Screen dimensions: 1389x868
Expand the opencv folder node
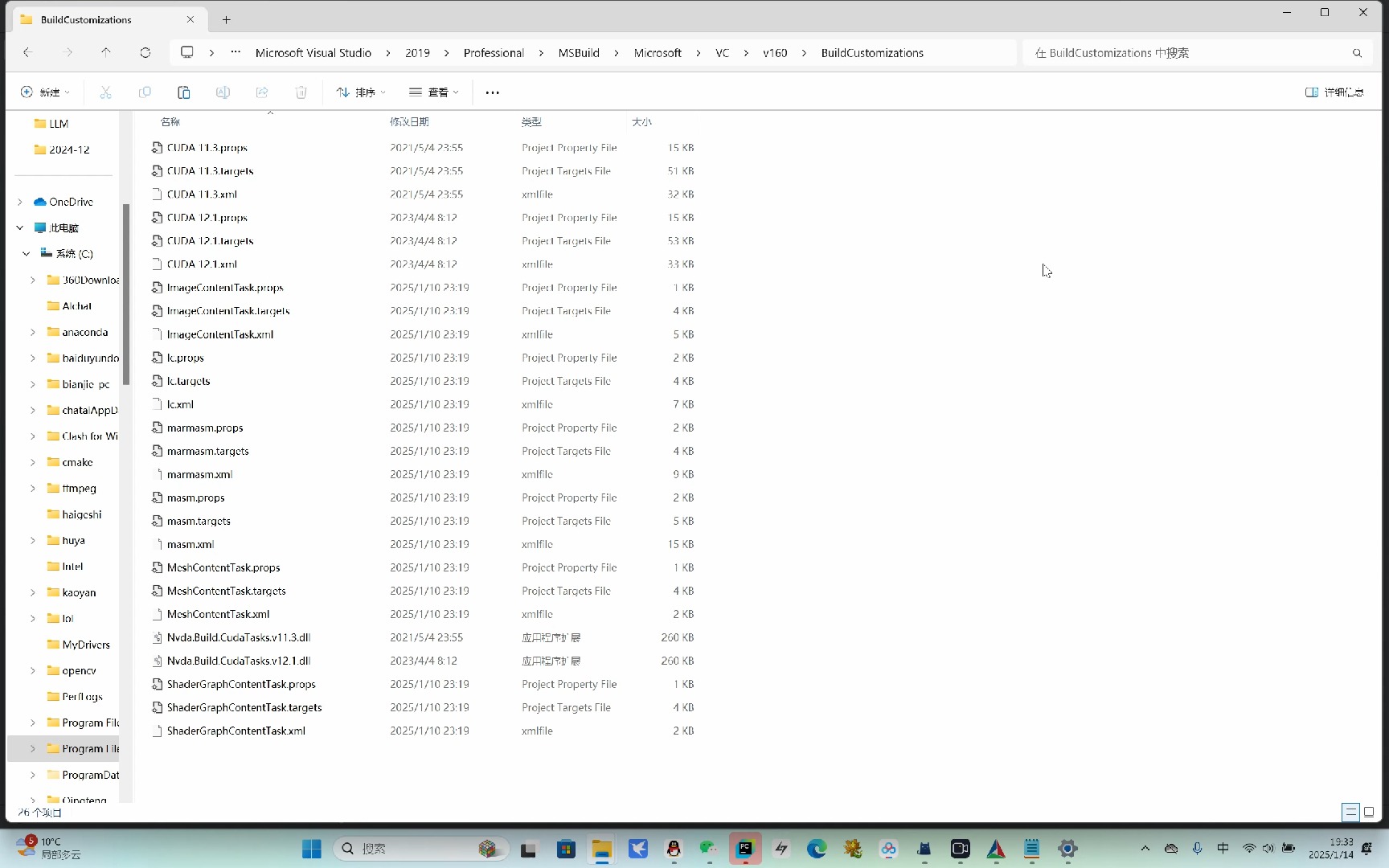(33, 670)
